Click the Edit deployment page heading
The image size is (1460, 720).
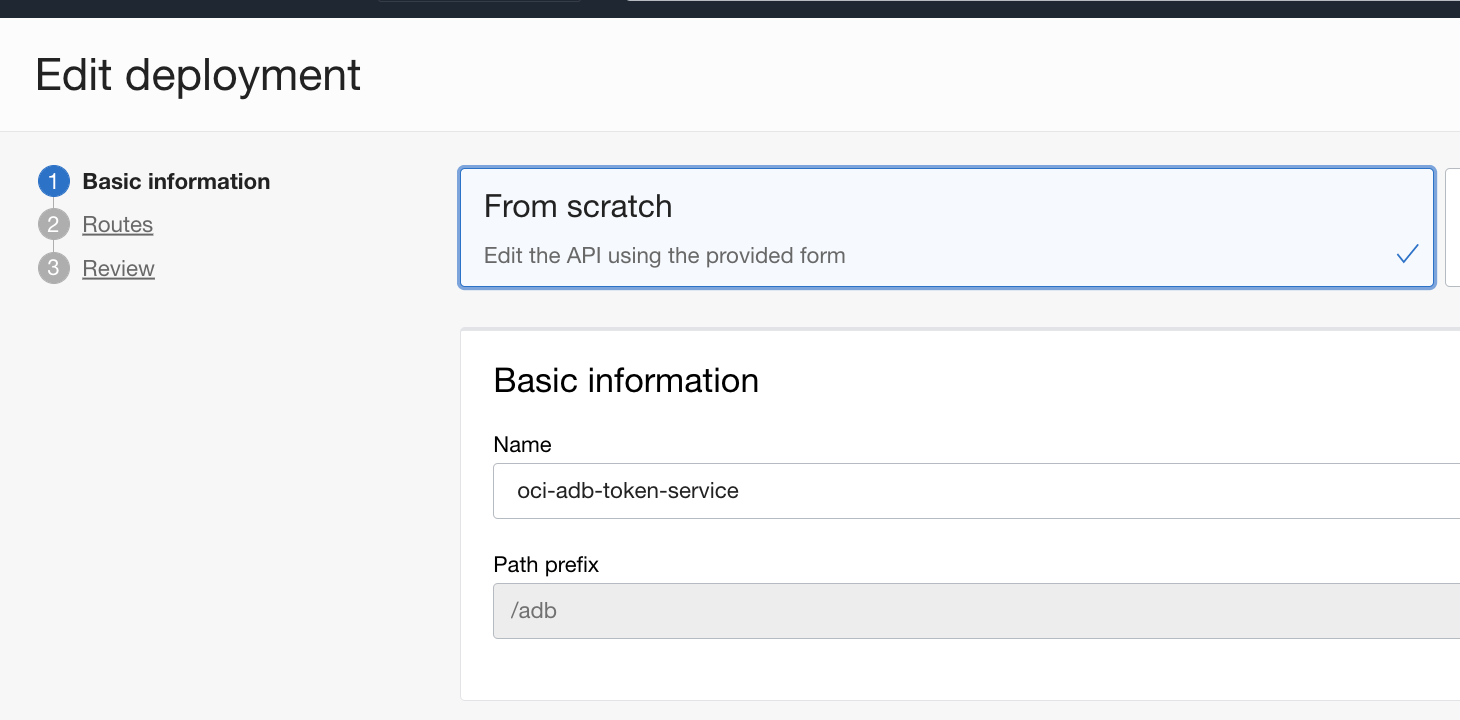point(198,75)
